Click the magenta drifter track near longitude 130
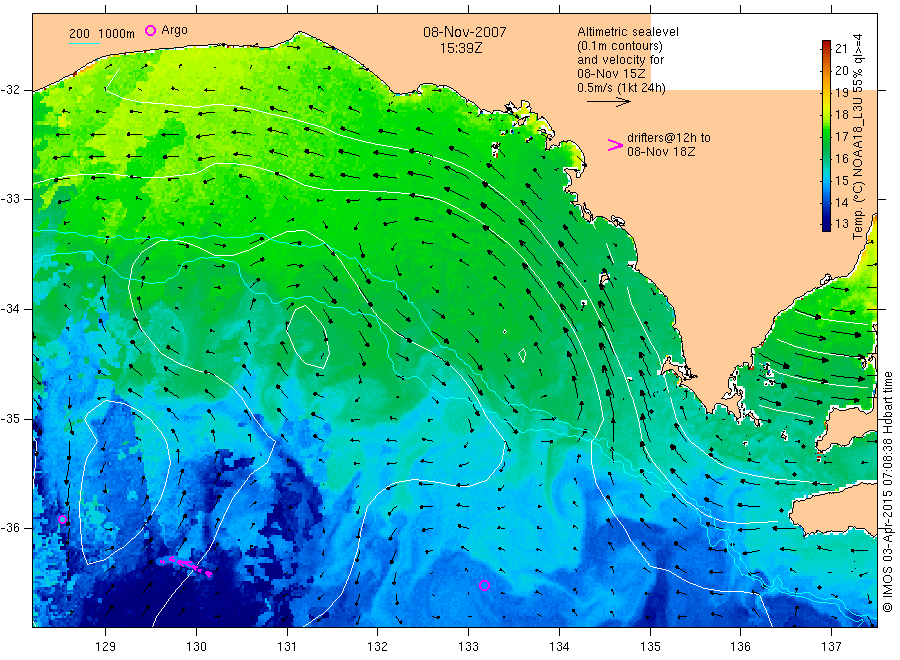This screenshot has width=900, height=660. point(185,564)
